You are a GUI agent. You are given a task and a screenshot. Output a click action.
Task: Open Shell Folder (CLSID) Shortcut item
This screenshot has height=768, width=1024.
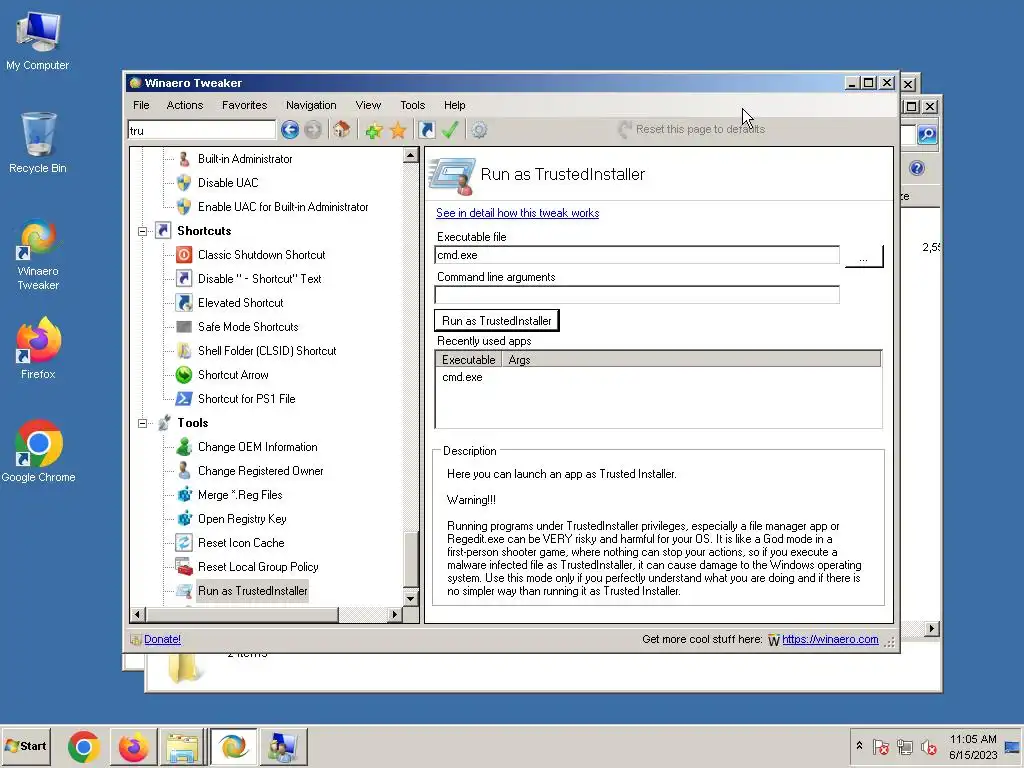pos(266,351)
